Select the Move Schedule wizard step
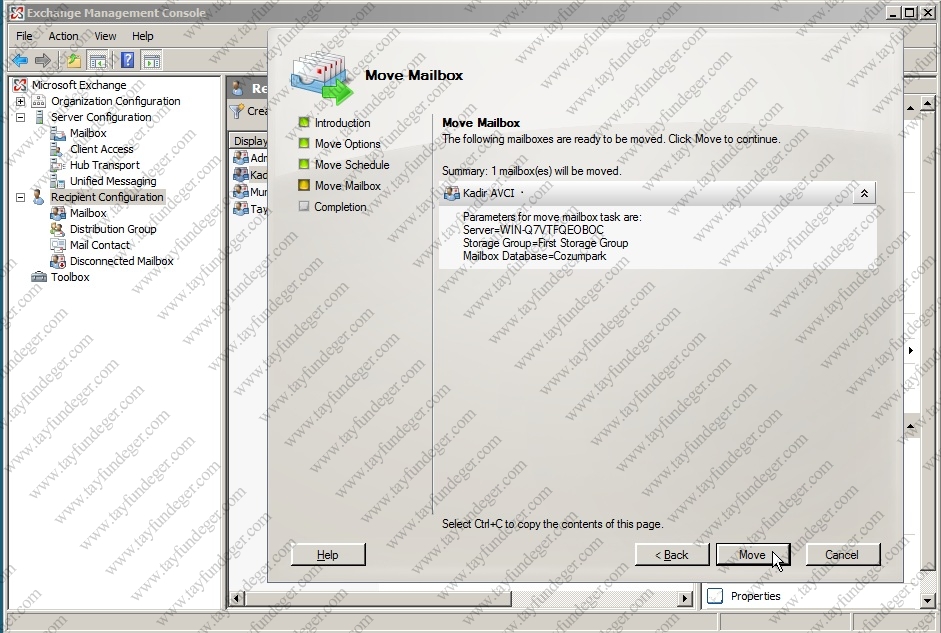 pyautogui.click(x=352, y=165)
